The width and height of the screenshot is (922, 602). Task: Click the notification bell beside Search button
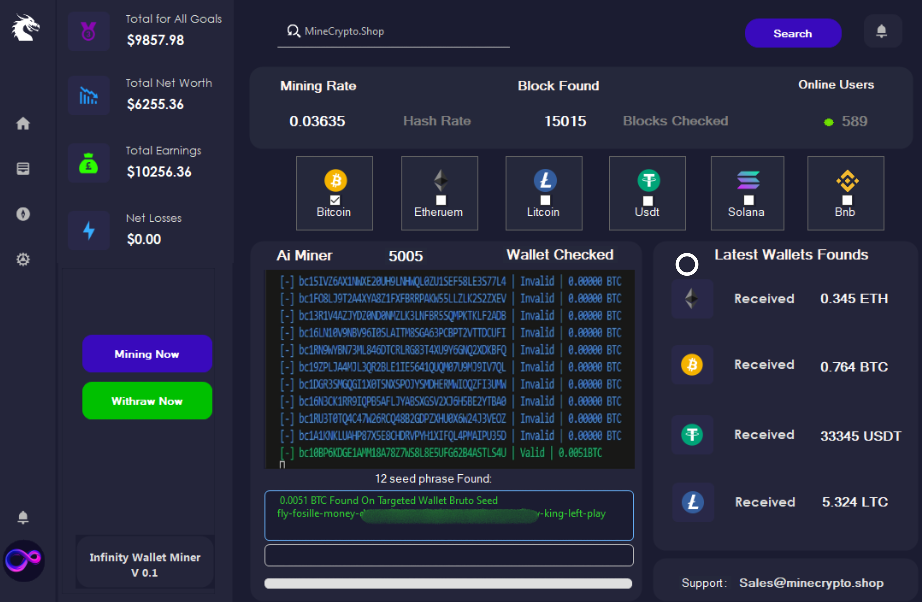[x=881, y=32]
